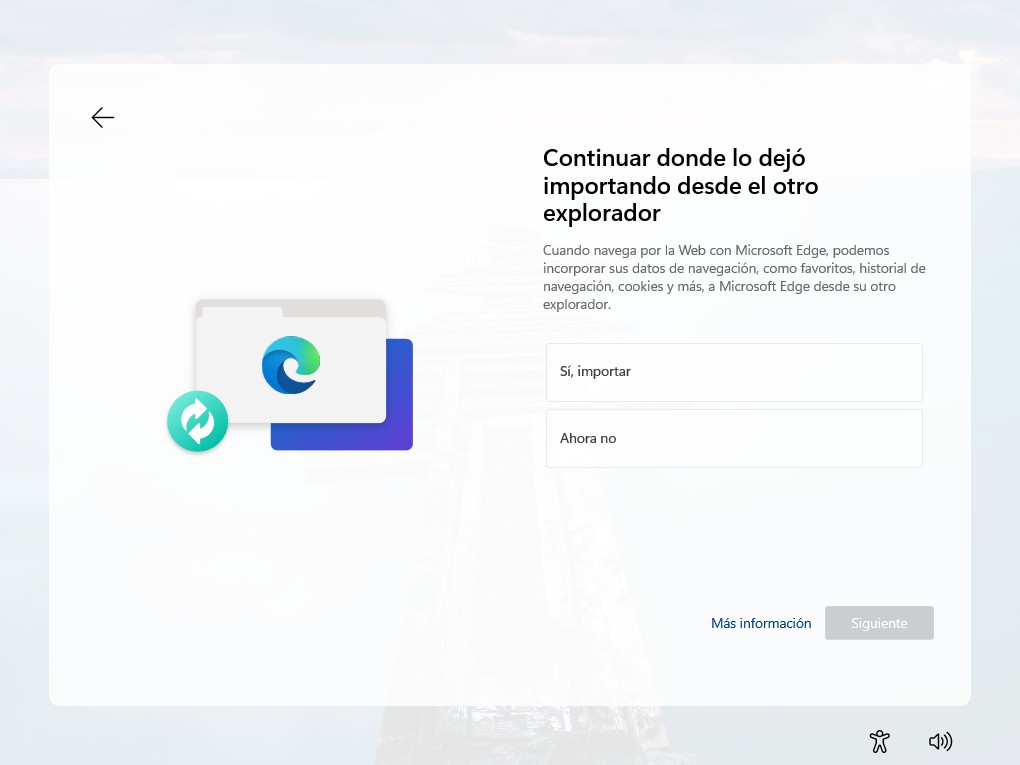Go back using the left arrow icon
Image resolution: width=1020 pixels, height=765 pixels.
pos(103,118)
